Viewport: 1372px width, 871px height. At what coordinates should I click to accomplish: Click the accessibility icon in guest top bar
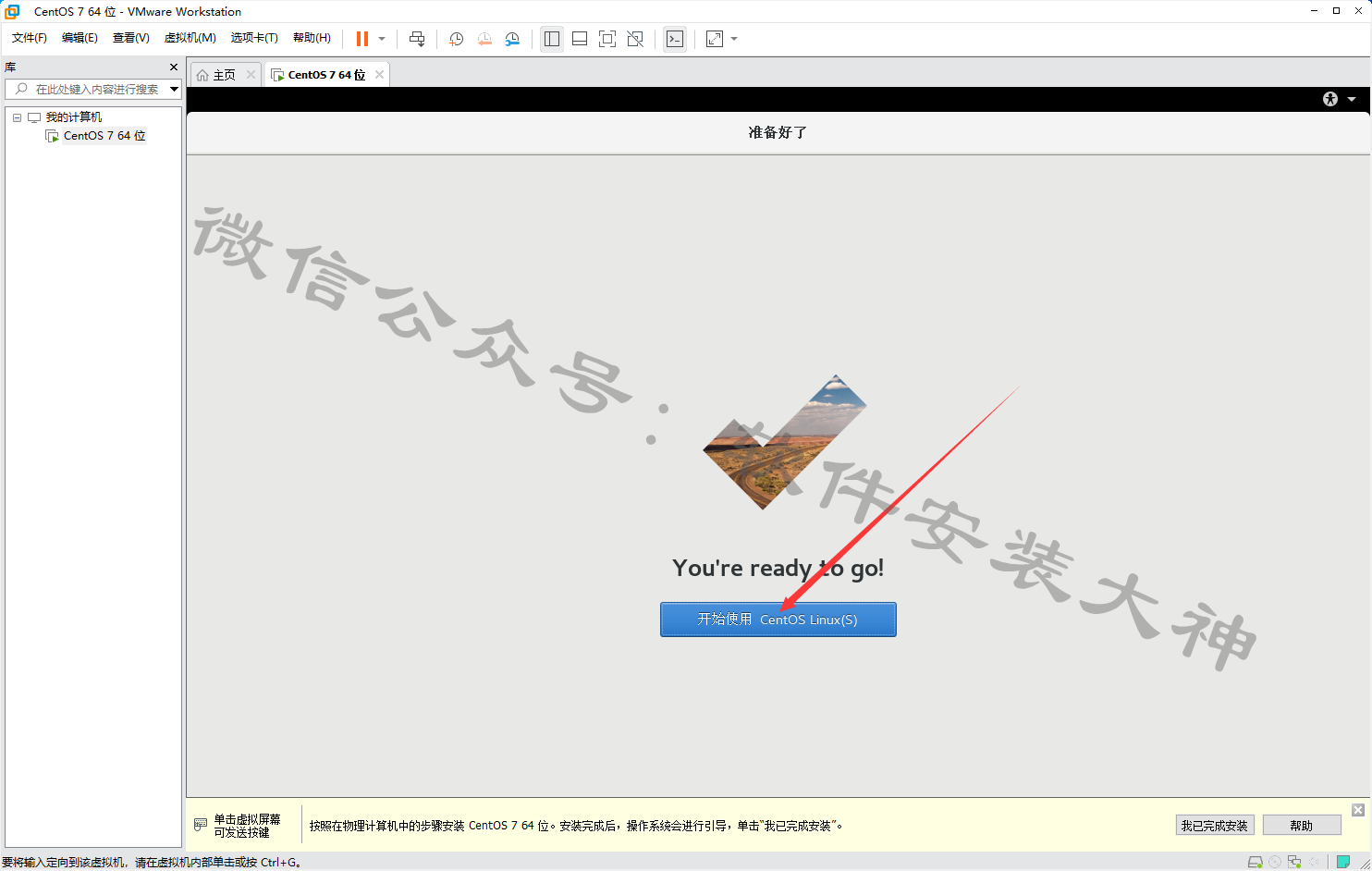(x=1330, y=99)
